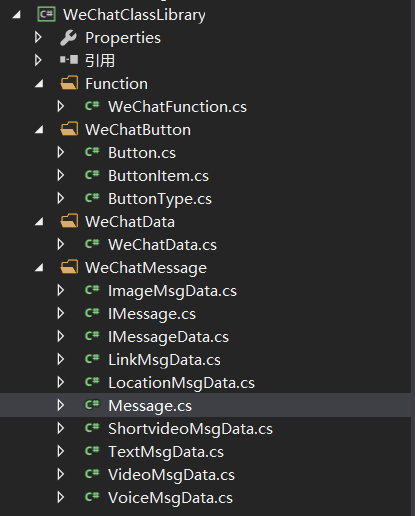
Task: Click C# icon beside IMessageData.cs
Action: click(92, 336)
